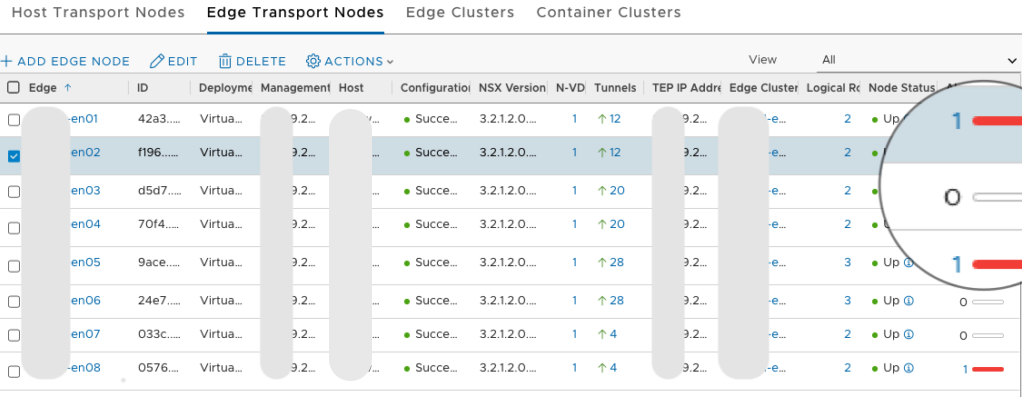Click the 28 tunnels link for en06
The image size is (1022, 397).
click(617, 300)
